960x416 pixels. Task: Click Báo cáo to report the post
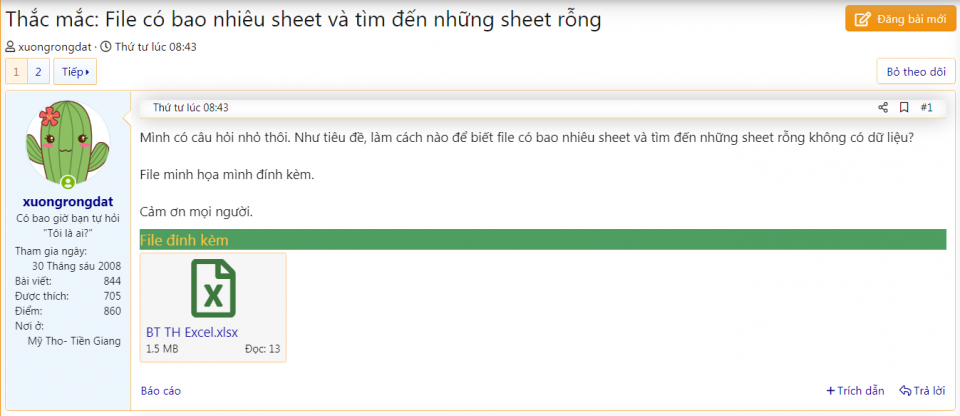coord(161,391)
